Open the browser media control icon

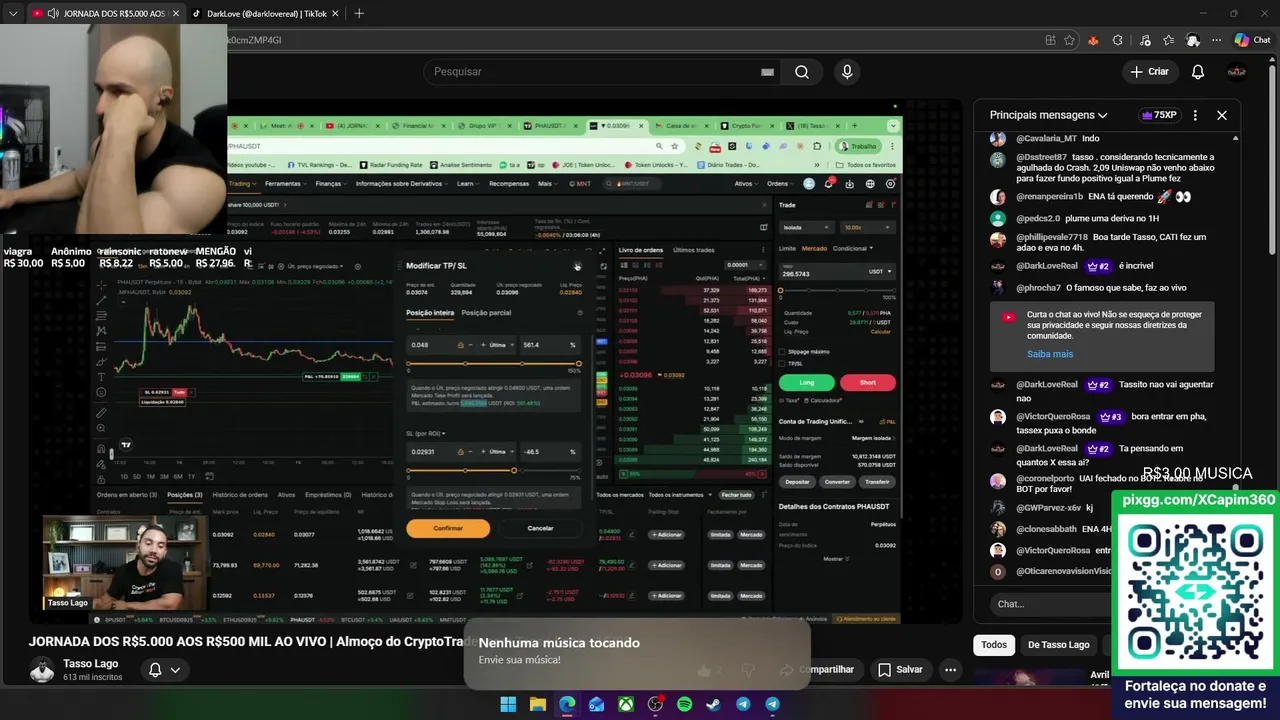(1144, 40)
